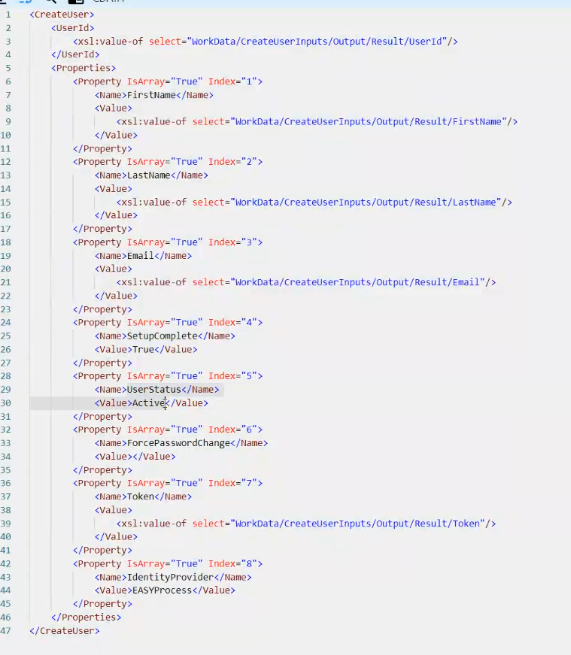
Task: Click the ForcePasswordChange name text
Action: [178, 443]
